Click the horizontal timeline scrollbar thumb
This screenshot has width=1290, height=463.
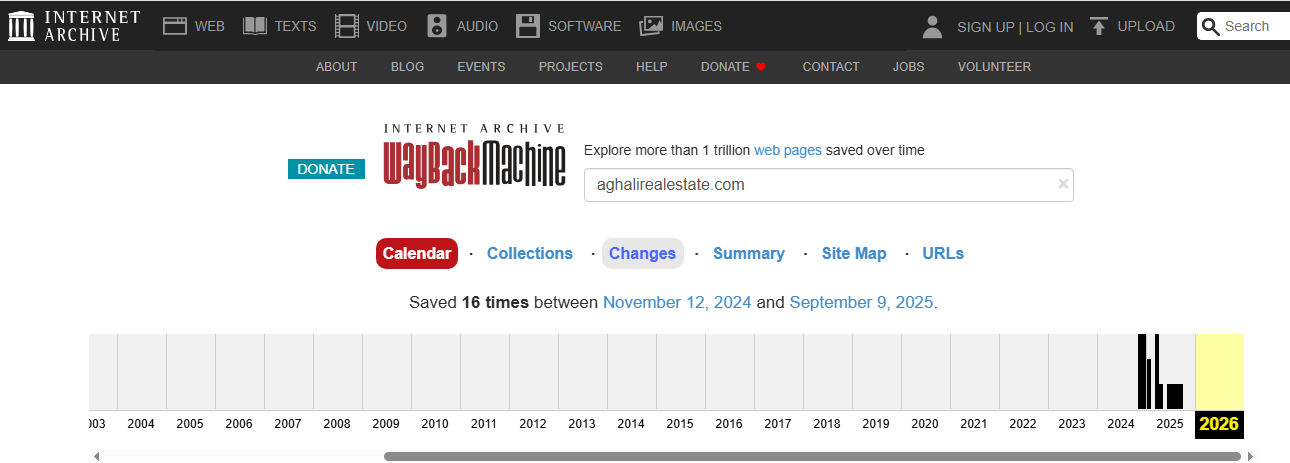point(812,456)
